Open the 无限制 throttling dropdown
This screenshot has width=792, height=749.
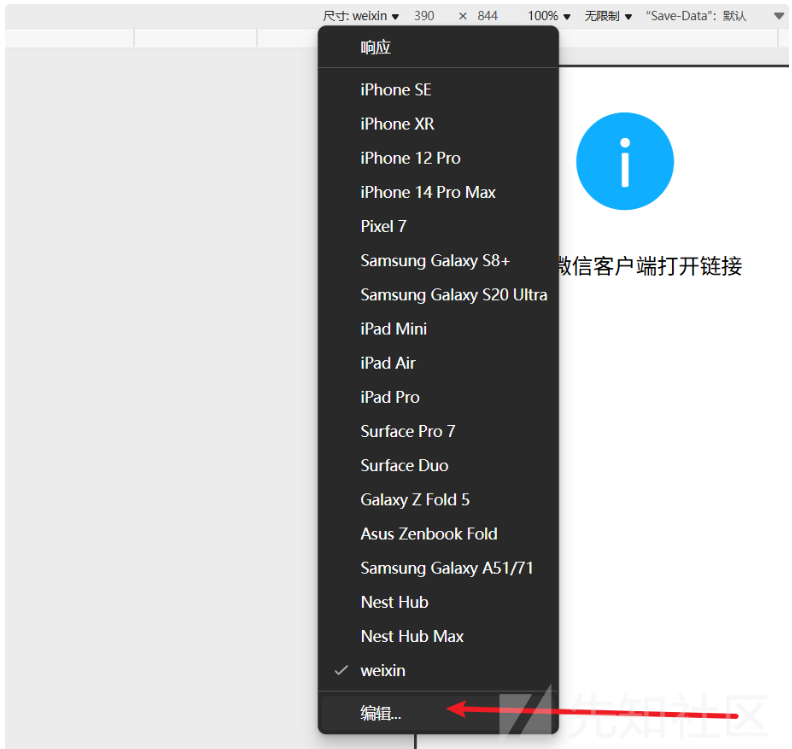point(608,16)
